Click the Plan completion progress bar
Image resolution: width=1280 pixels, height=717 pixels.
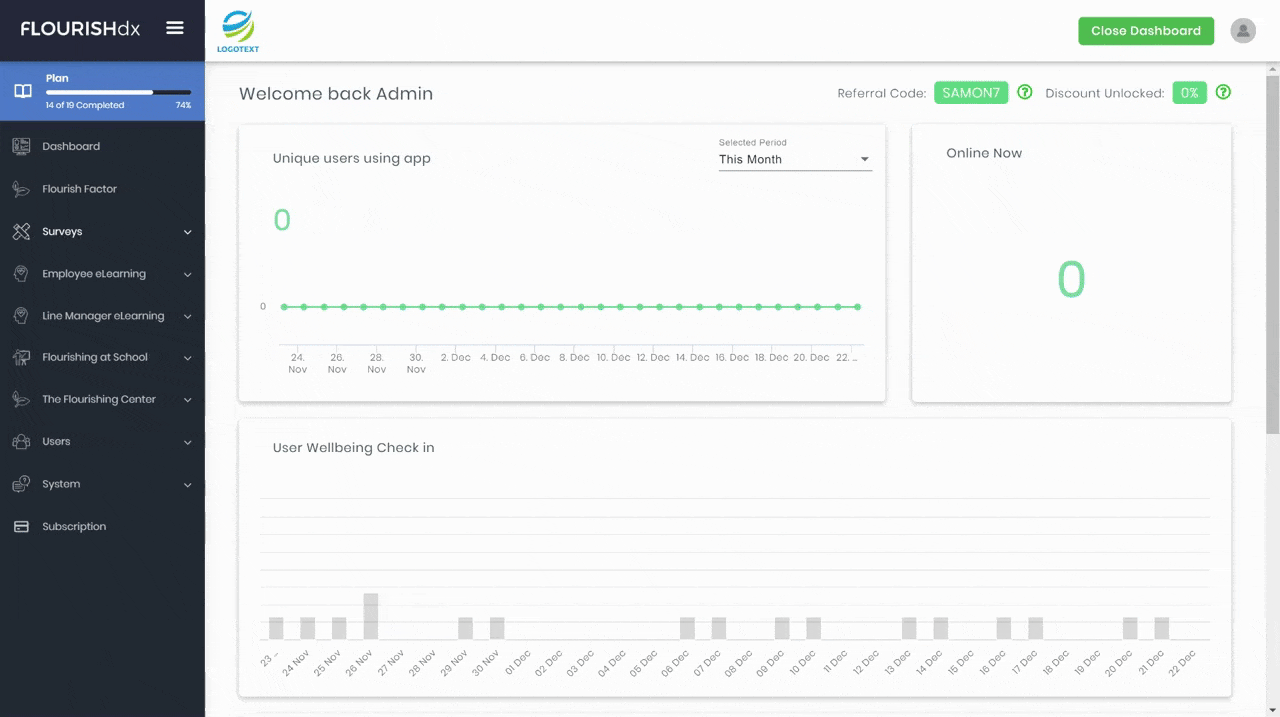(118, 92)
